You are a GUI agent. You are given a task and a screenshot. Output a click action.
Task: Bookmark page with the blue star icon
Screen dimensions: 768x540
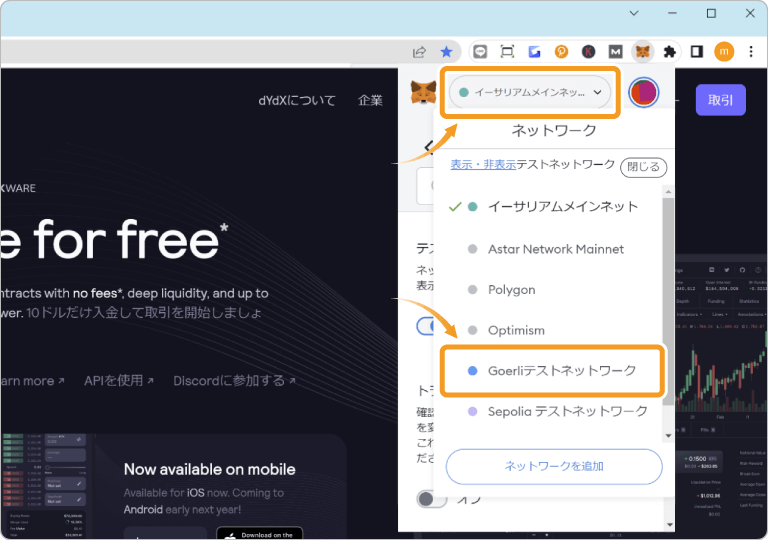tap(446, 51)
